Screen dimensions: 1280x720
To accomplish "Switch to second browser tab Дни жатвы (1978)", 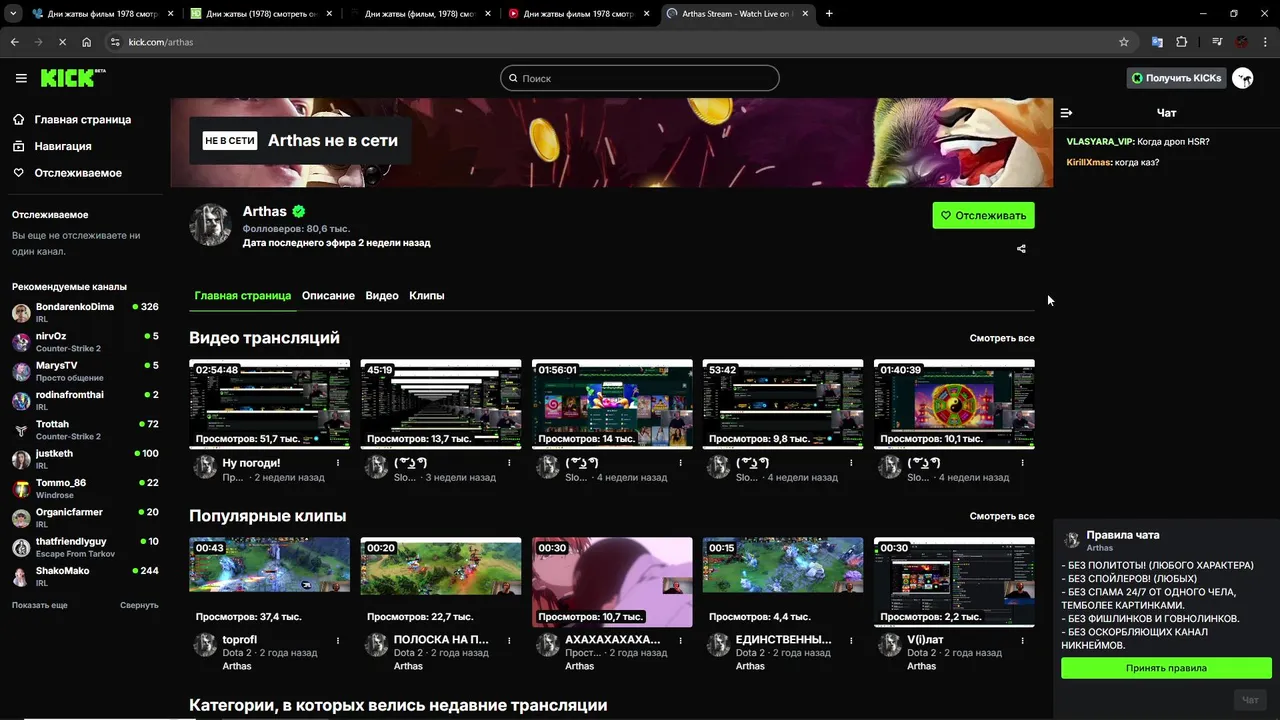I will tap(262, 14).
